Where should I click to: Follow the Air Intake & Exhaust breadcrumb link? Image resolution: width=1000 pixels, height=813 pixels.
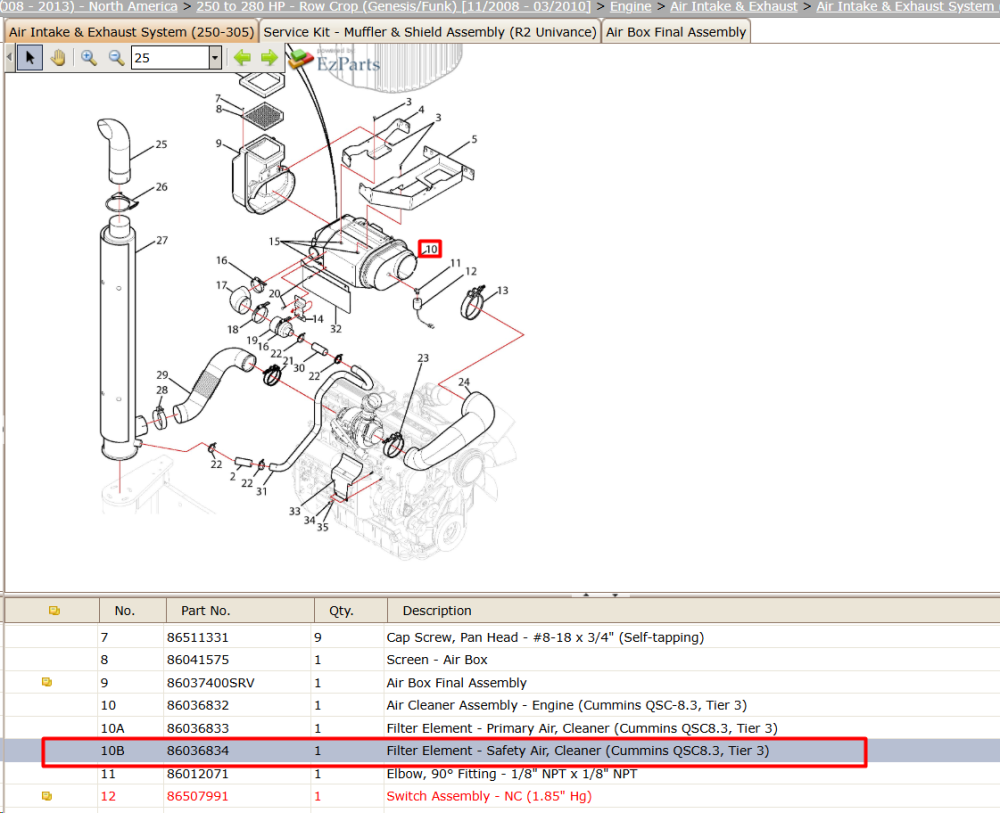733,6
